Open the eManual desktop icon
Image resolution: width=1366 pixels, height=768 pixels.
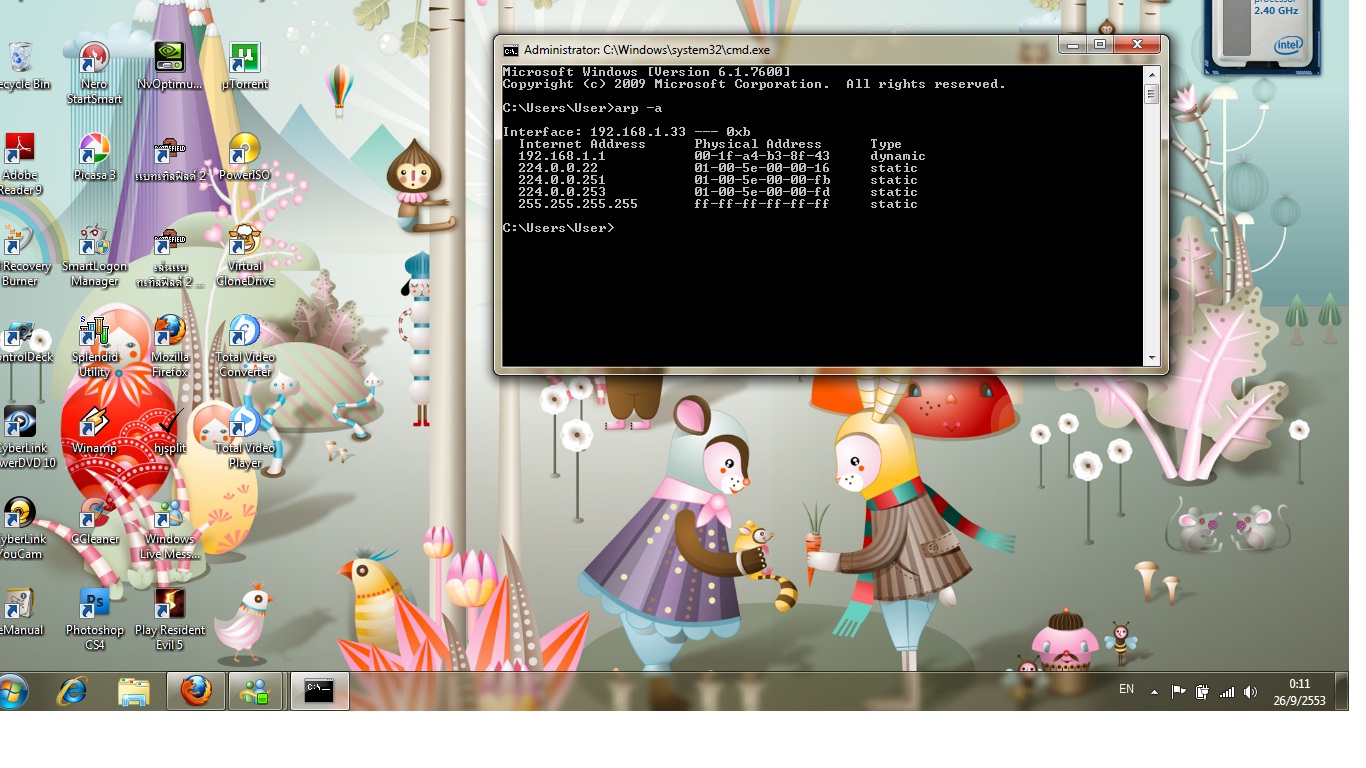pos(20,612)
